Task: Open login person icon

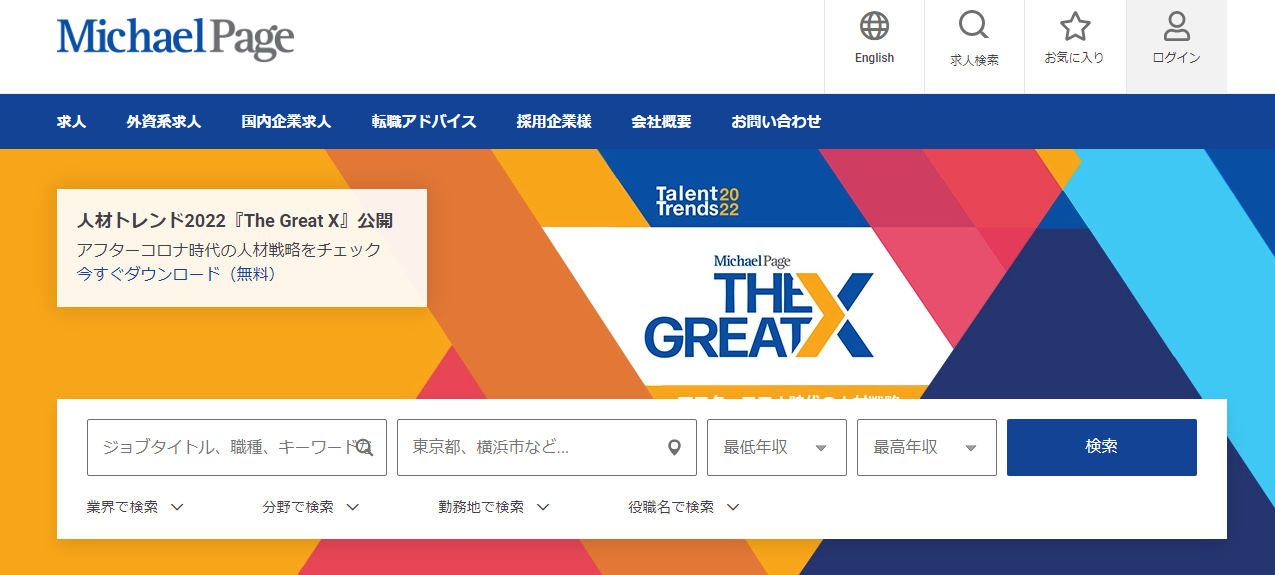Action: [1177, 26]
